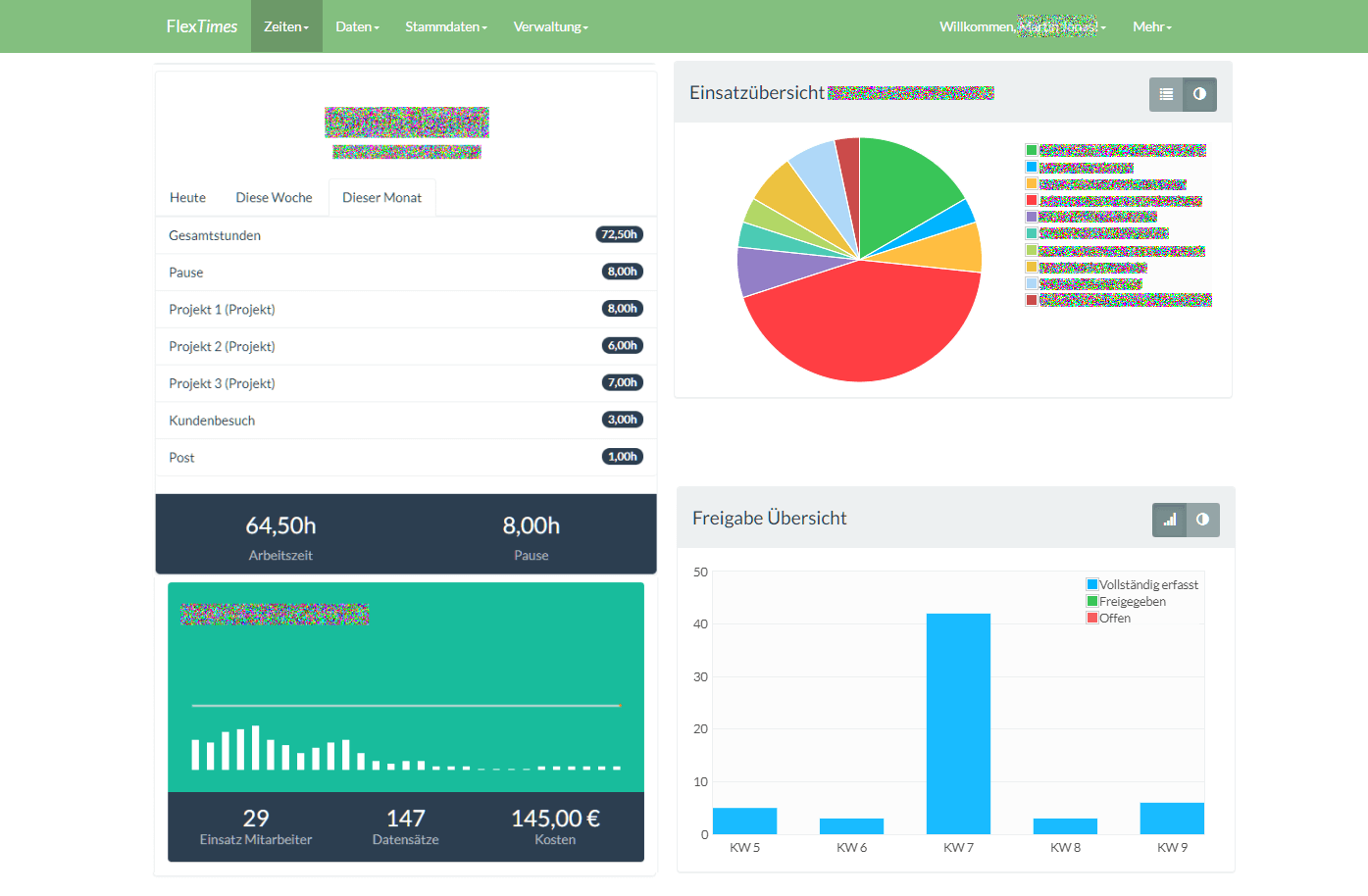Select the Diese Woche tab
The image size is (1368, 896).
point(274,198)
